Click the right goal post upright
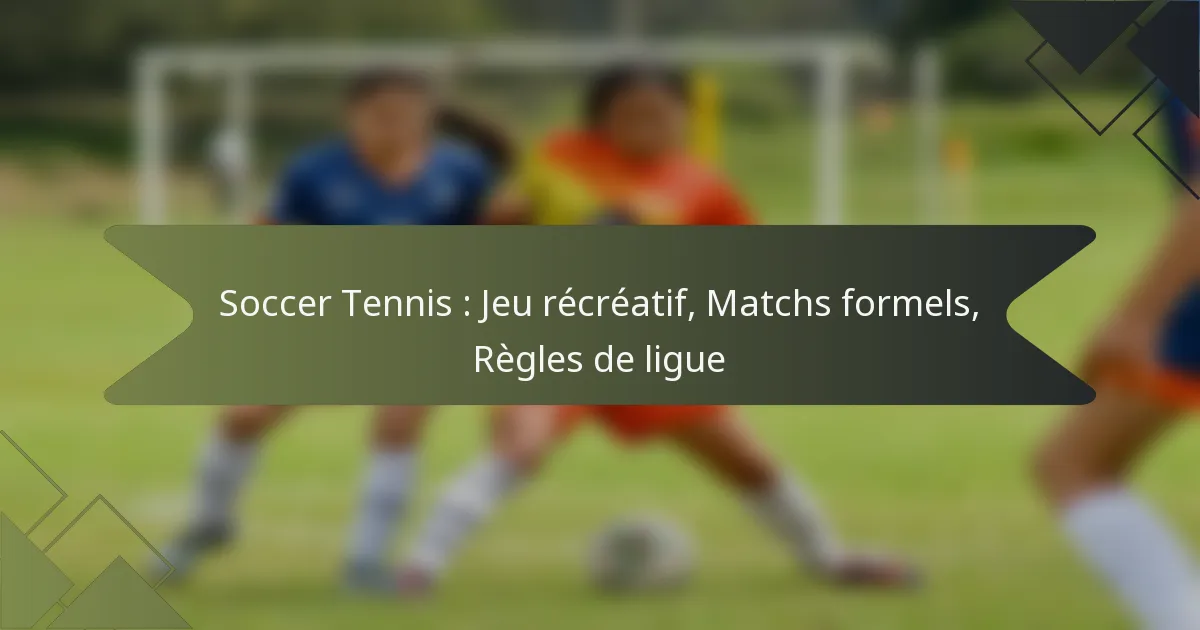The image size is (1200, 630). [830, 130]
